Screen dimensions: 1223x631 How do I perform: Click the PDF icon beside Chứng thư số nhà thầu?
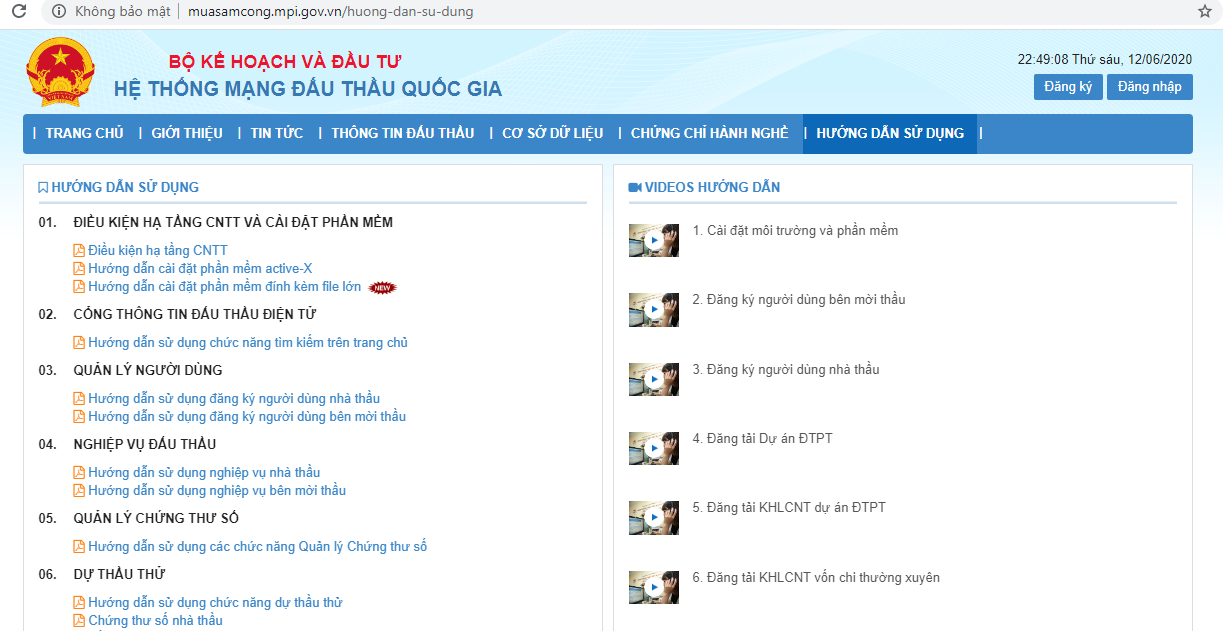(x=80, y=621)
